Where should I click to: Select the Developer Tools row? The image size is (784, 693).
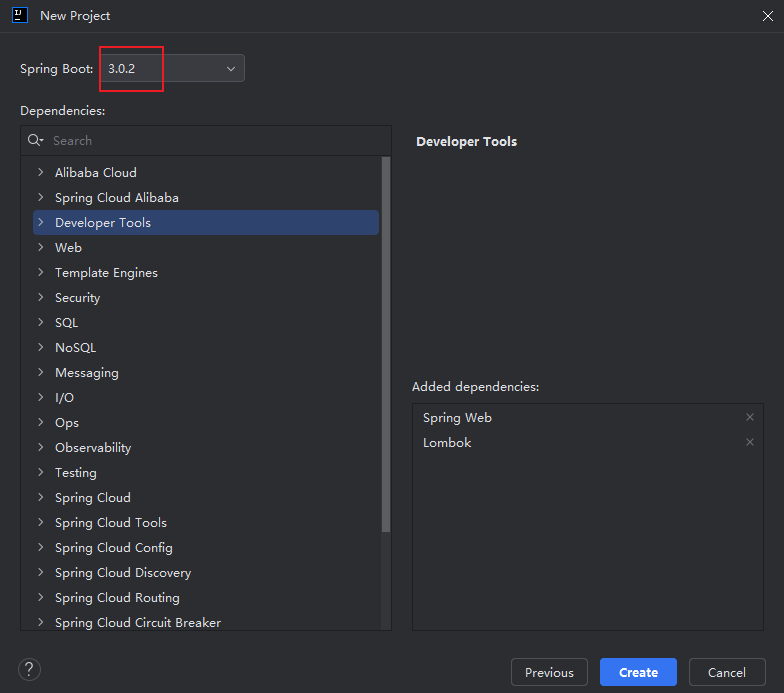206,222
